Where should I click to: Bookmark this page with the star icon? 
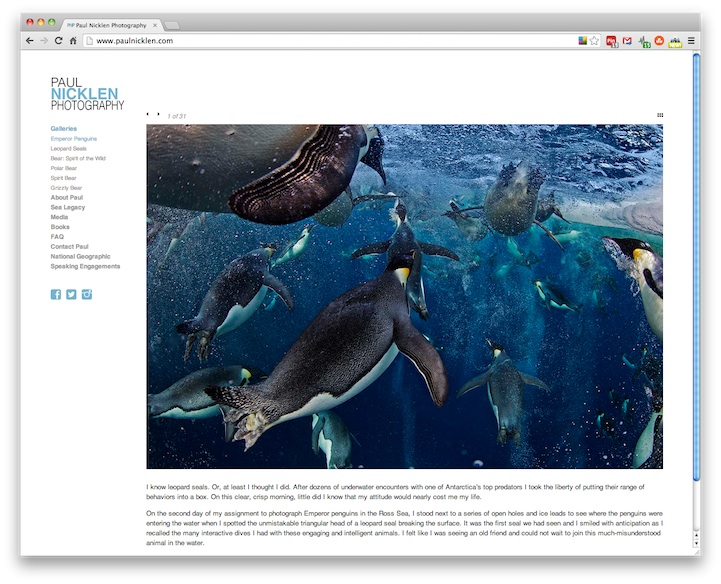(595, 41)
